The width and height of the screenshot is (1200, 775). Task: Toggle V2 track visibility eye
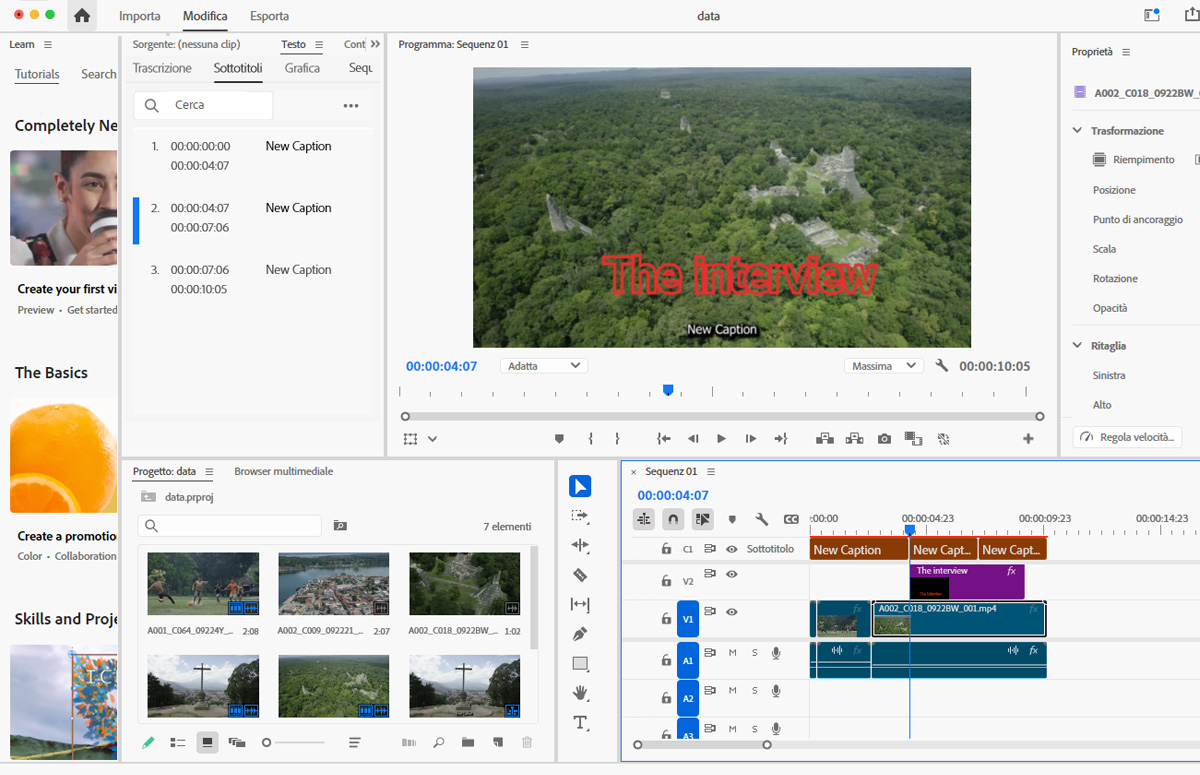point(732,574)
